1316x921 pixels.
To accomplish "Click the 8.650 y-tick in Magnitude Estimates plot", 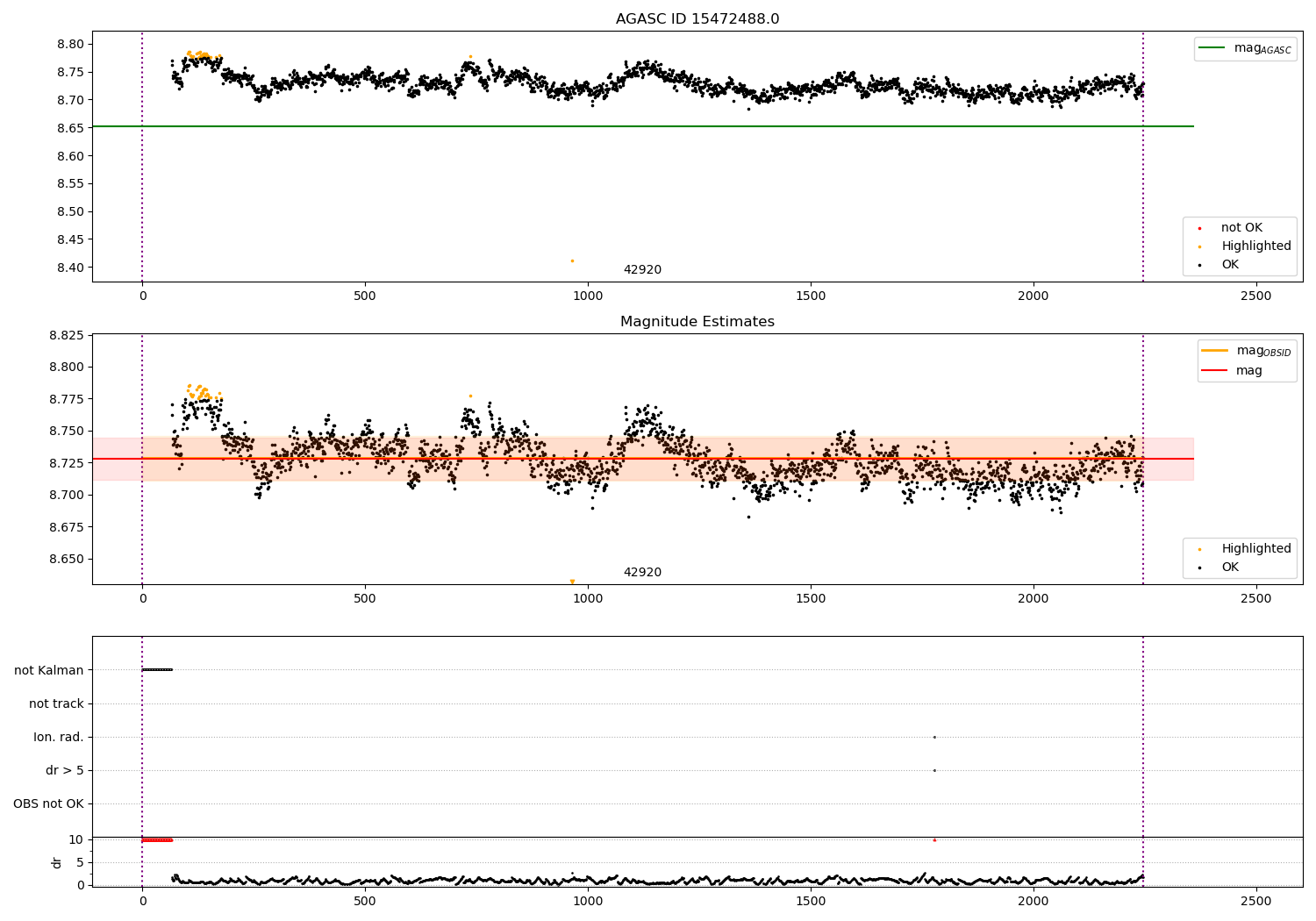I will pyautogui.click(x=67, y=559).
